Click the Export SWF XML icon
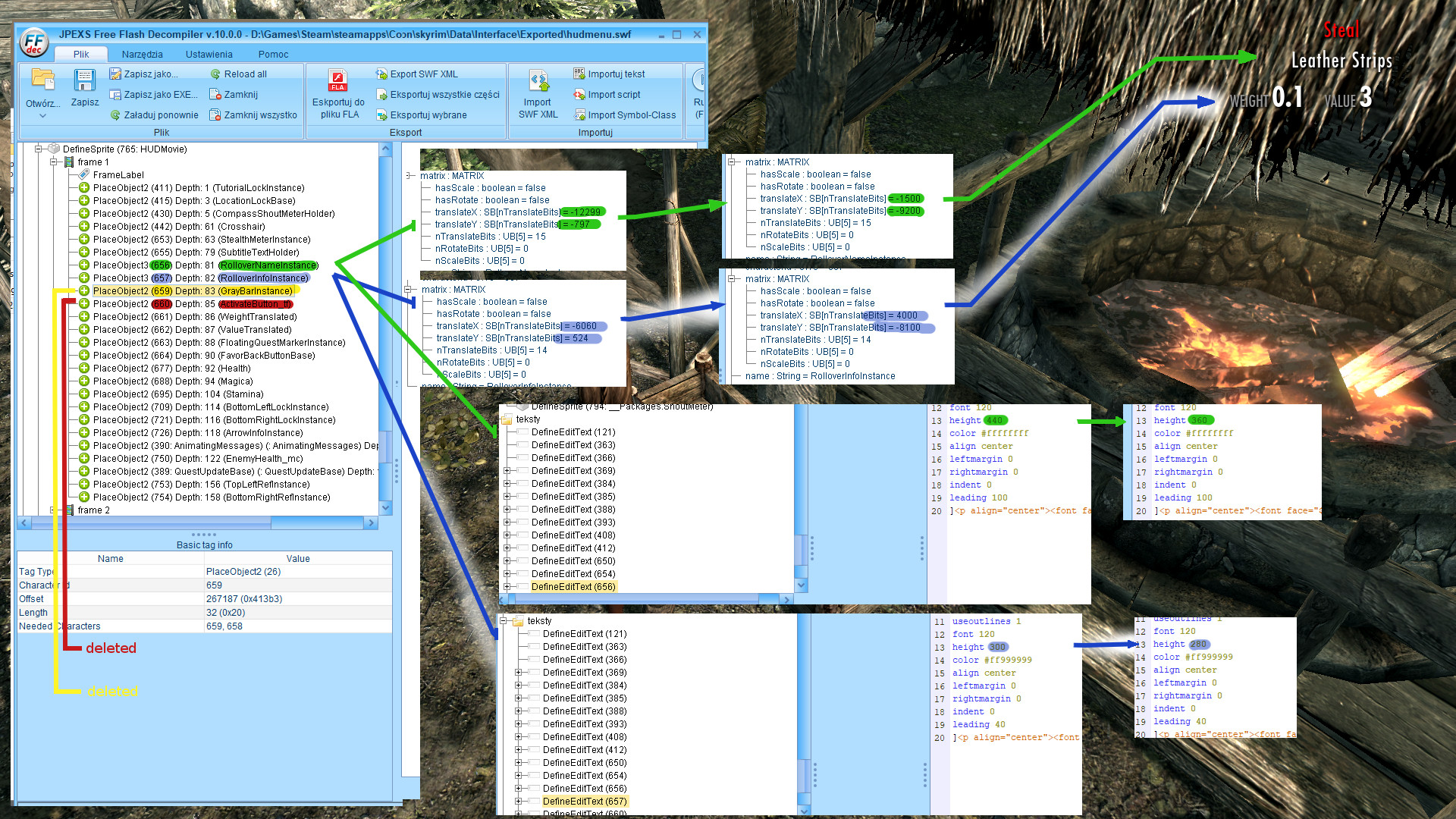Screen dimensions: 1456x819 (x=381, y=74)
